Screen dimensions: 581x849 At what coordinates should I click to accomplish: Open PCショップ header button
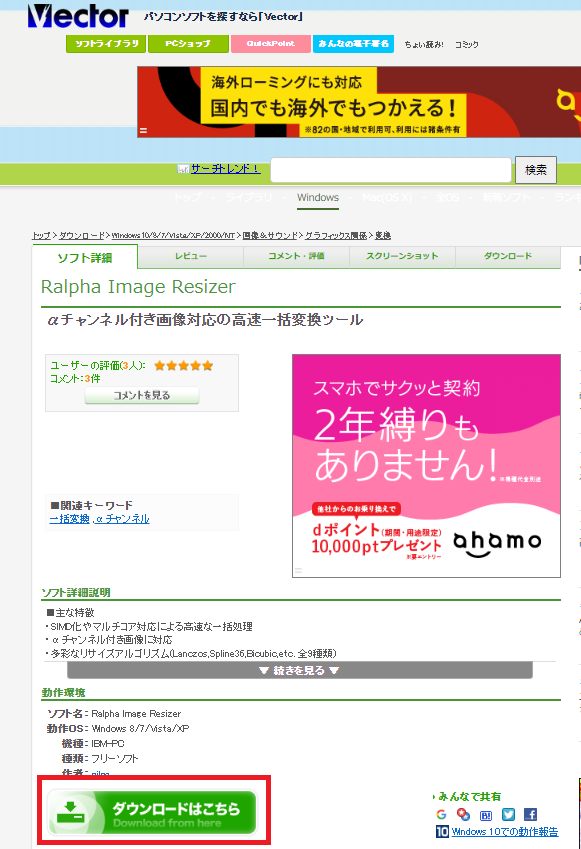(x=188, y=44)
